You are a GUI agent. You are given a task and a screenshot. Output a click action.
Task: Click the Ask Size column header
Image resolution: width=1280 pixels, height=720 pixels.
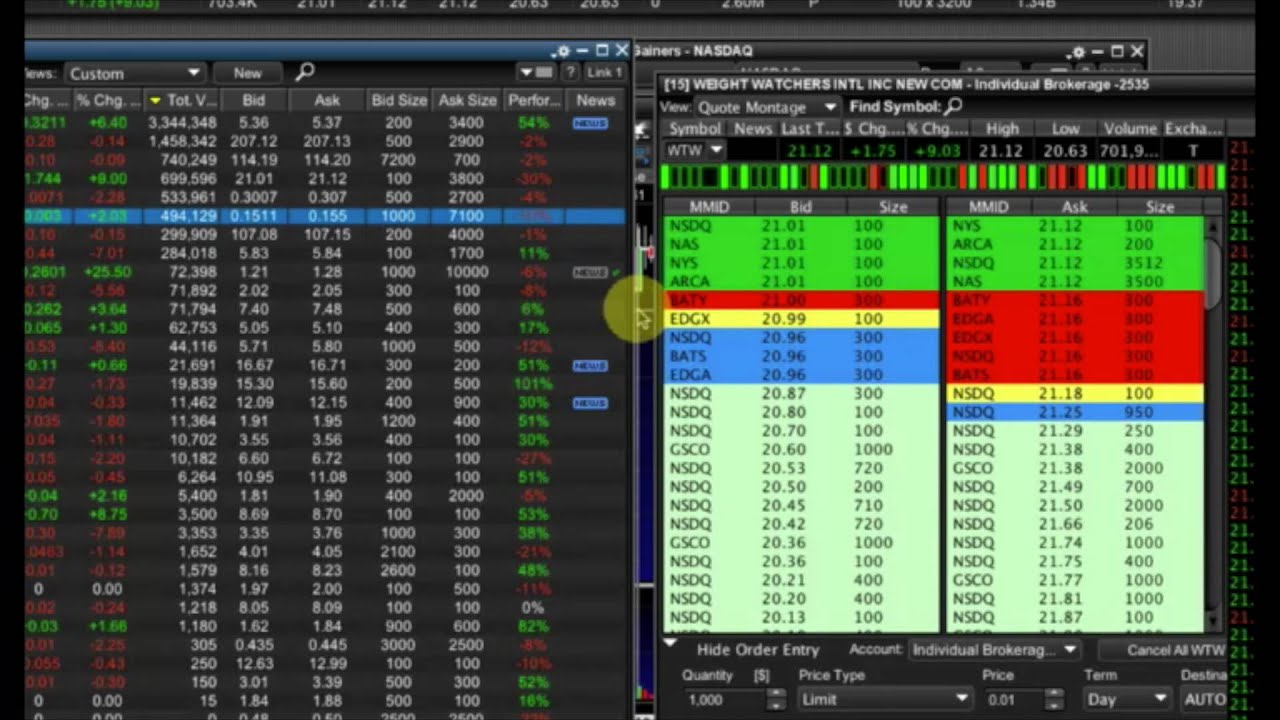[x=467, y=100]
